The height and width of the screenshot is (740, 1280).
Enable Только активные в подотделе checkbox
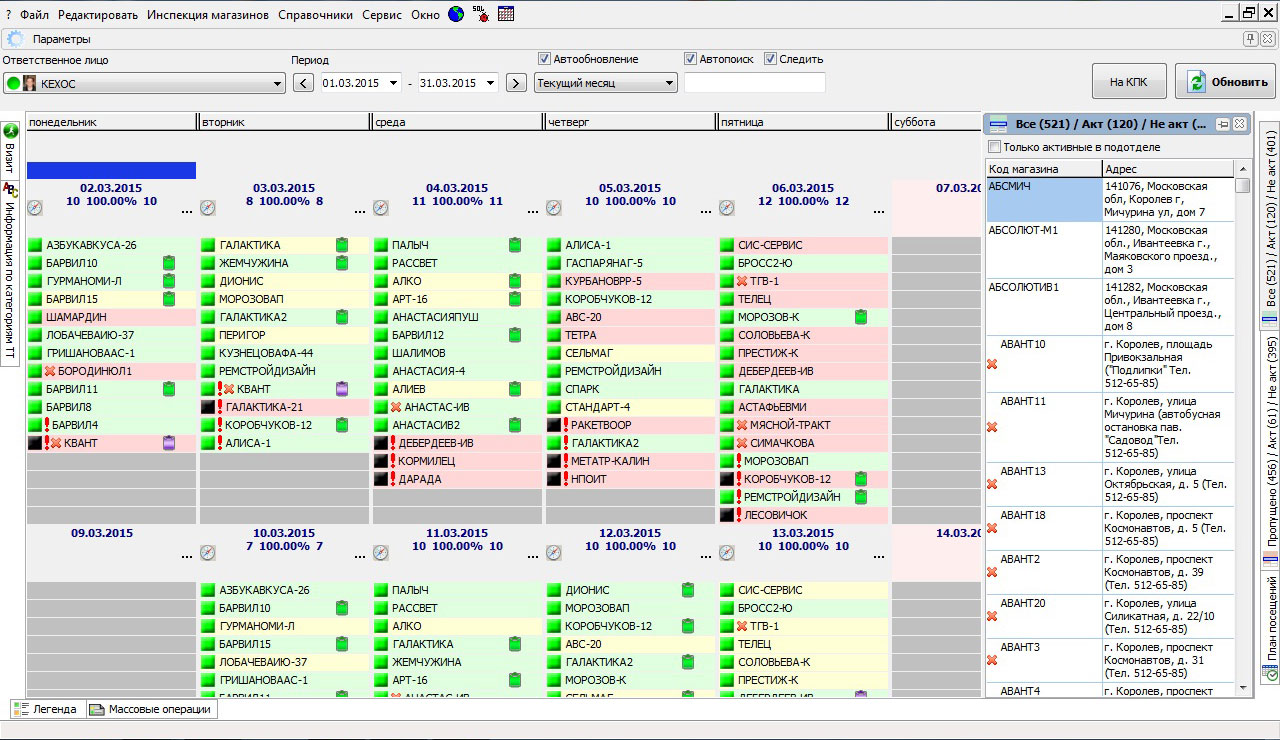click(994, 147)
